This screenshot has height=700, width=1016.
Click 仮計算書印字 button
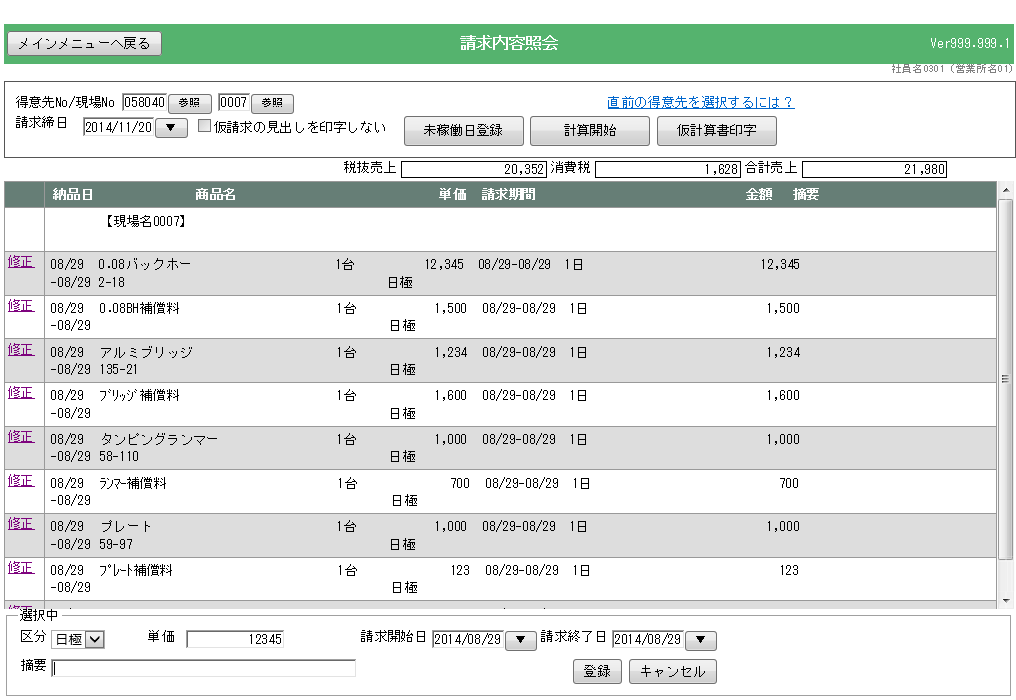(x=716, y=131)
